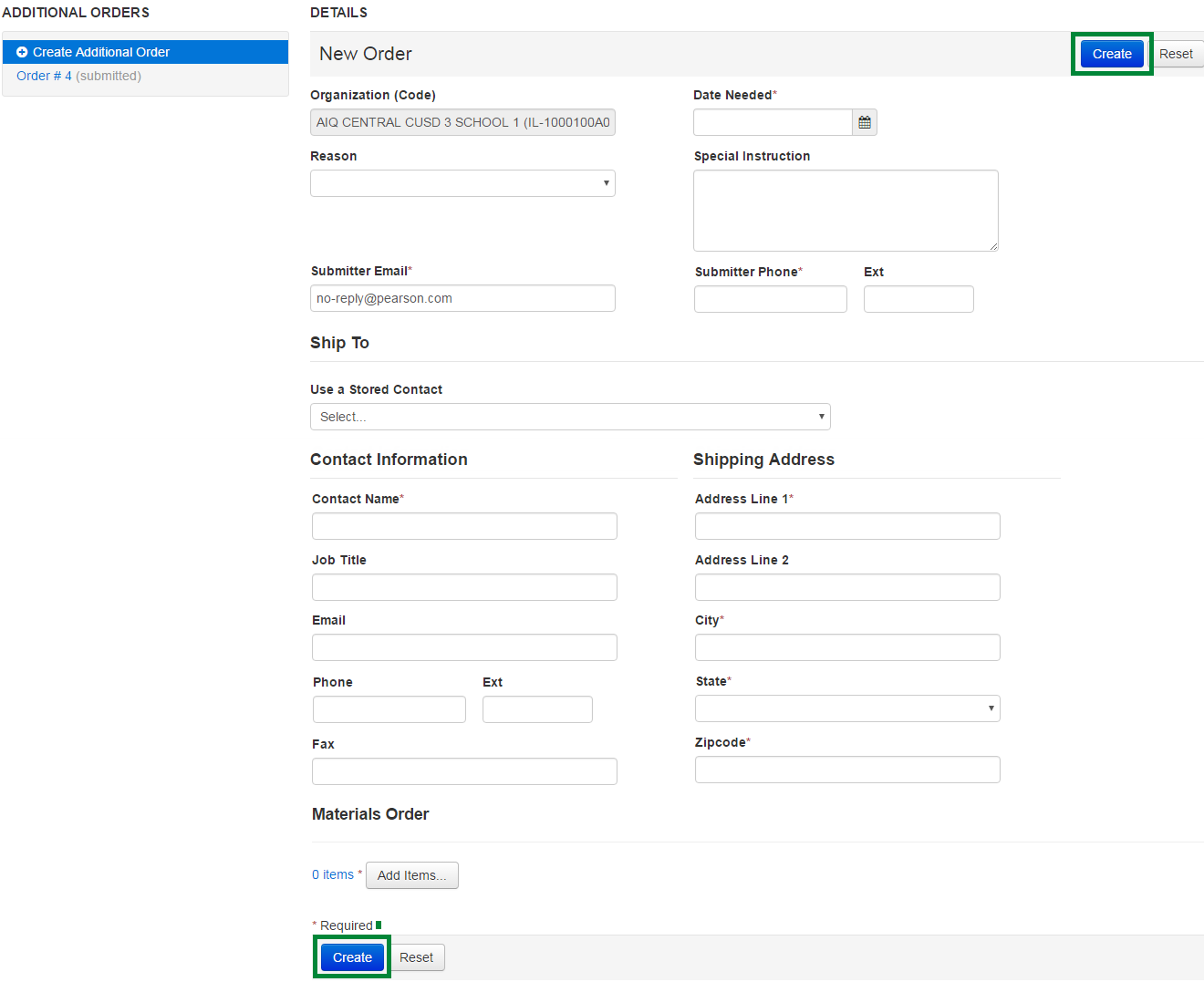
Task: Click the top Reset button
Action: click(x=1176, y=54)
